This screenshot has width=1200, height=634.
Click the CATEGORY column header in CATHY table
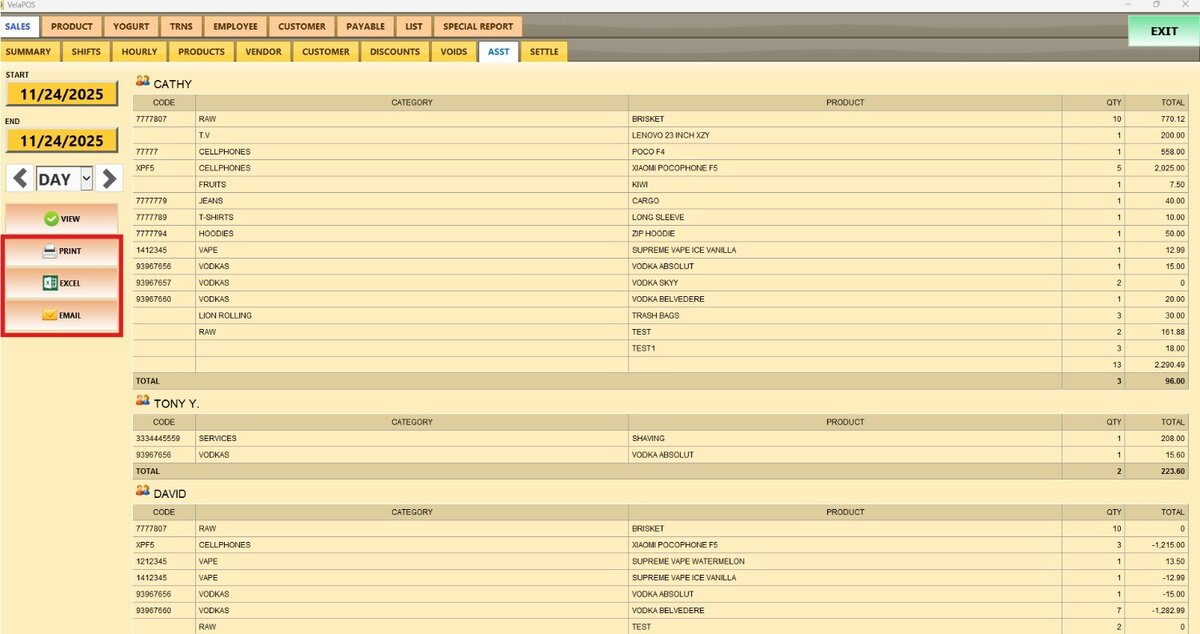(x=412, y=102)
